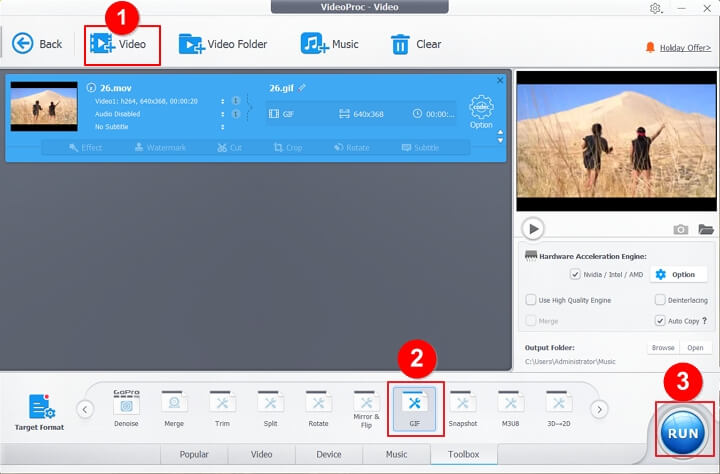
Task: Add a Music file
Action: click(330, 44)
